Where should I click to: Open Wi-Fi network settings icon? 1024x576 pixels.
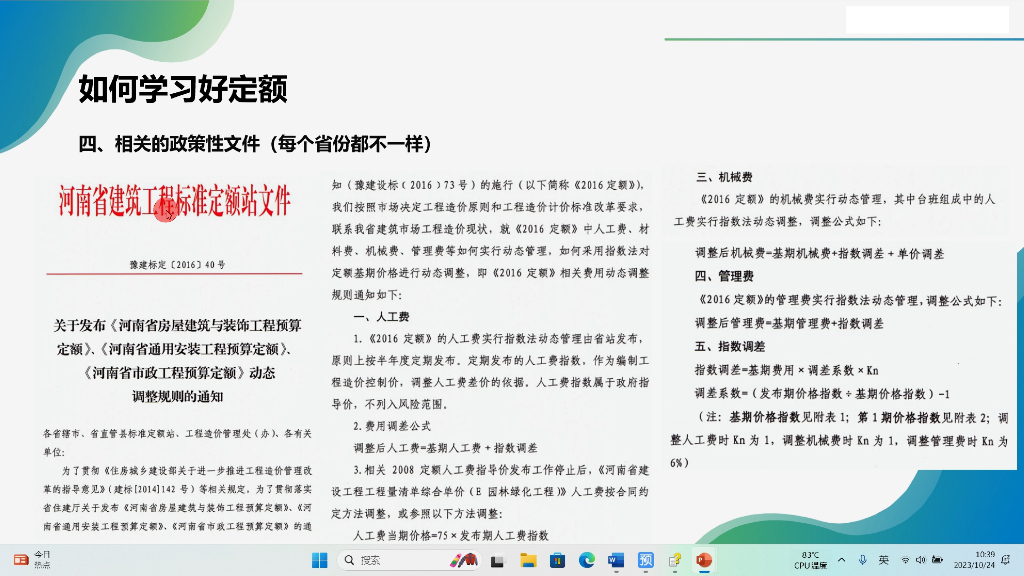(x=905, y=560)
